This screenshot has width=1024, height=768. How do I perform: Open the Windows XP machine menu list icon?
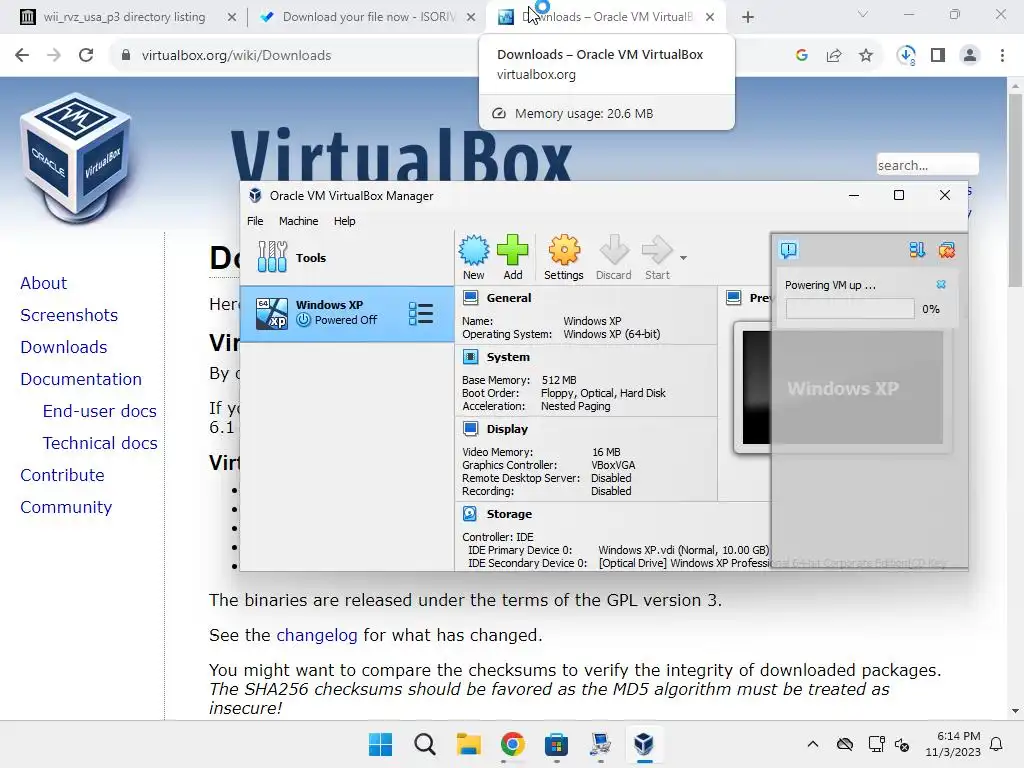(x=421, y=313)
